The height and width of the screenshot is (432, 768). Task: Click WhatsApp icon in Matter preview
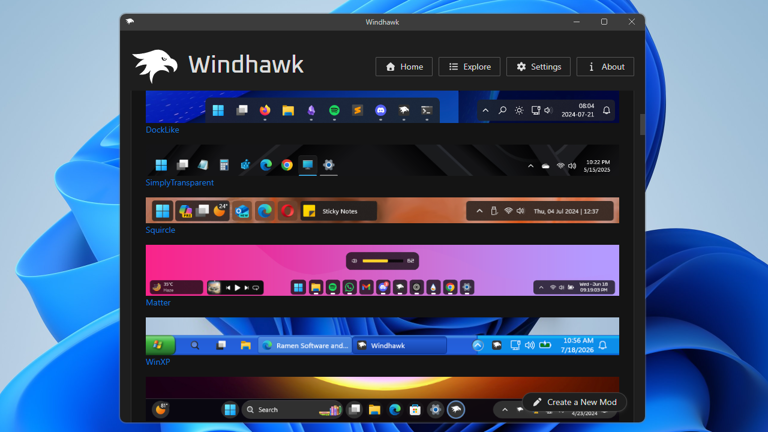tap(349, 288)
